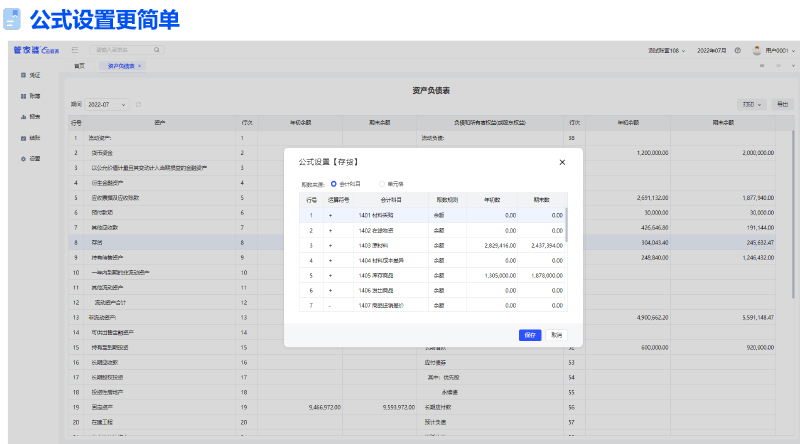Click the refresh icon beside period selector
800x444 pixels.
(x=138, y=104)
